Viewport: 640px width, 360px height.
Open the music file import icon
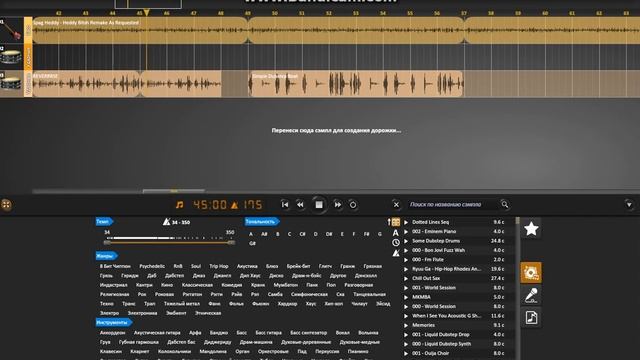pyautogui.click(x=531, y=318)
